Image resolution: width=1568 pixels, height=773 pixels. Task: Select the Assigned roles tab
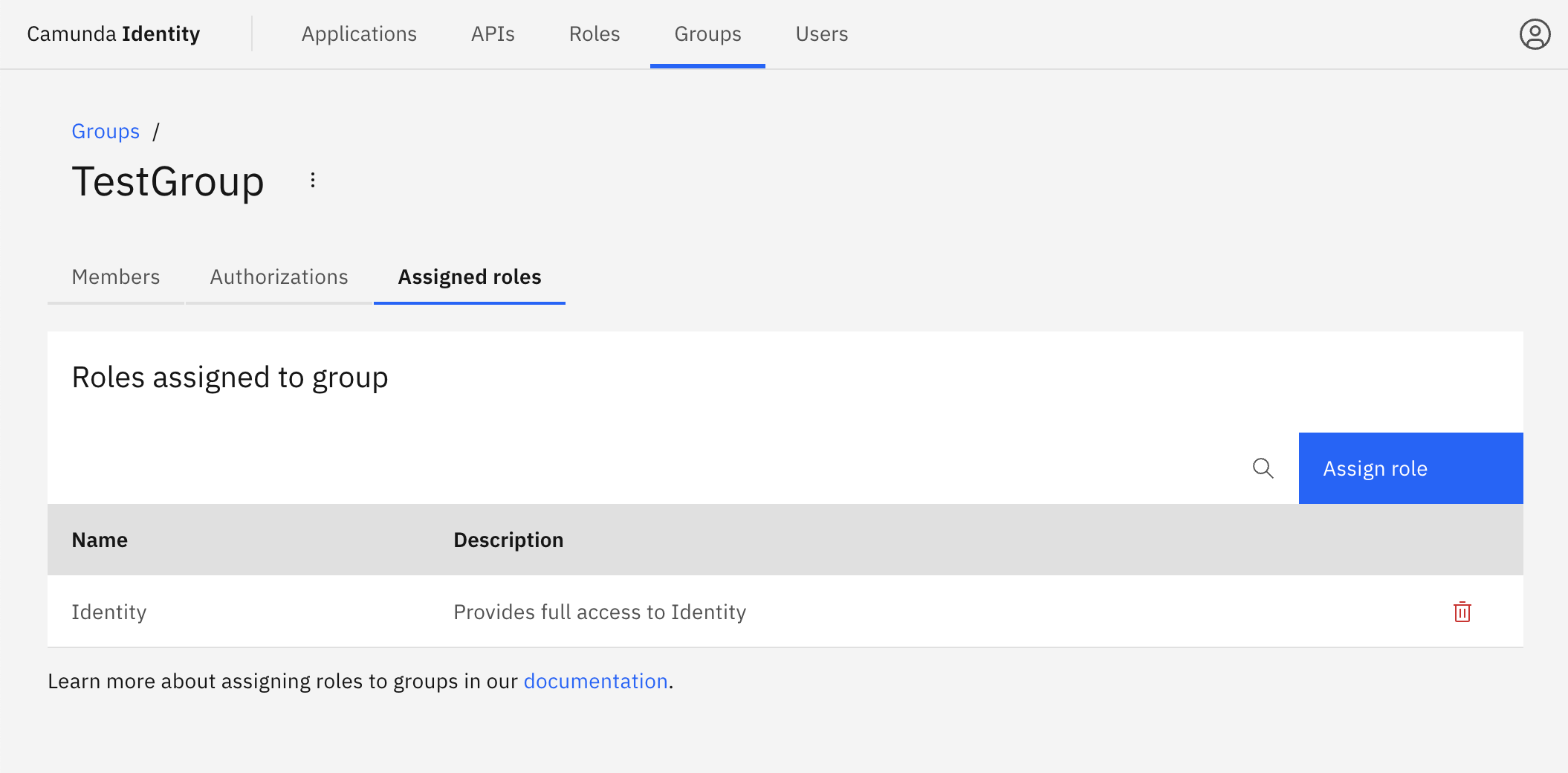point(469,276)
